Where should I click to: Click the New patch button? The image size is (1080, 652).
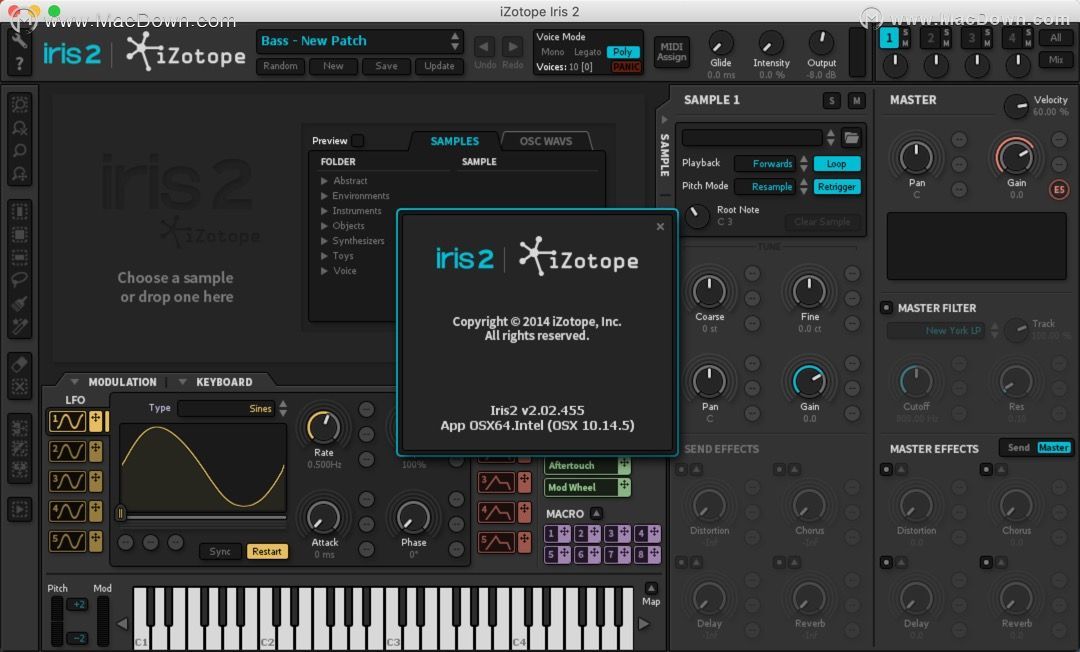333,66
